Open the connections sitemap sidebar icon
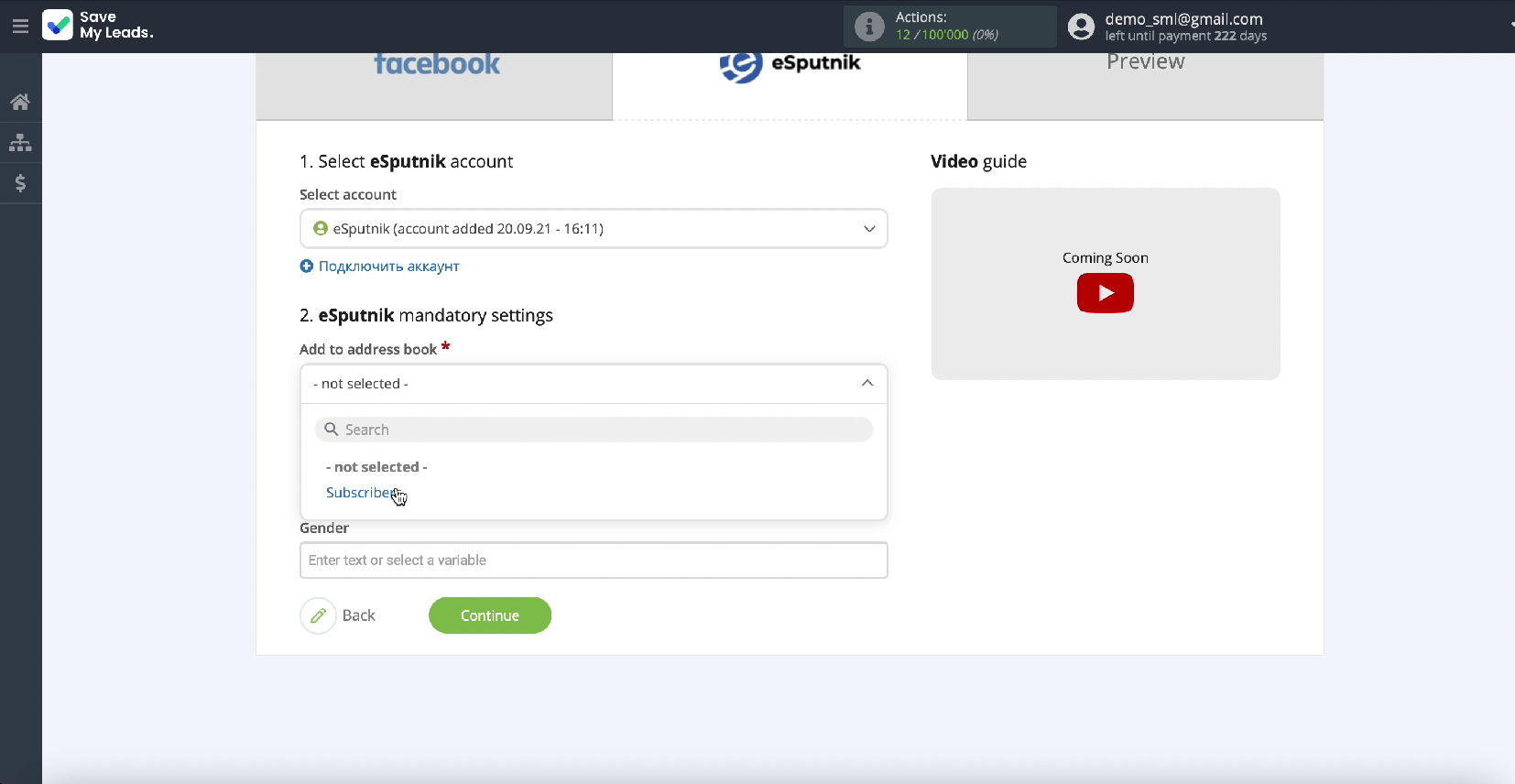 tap(20, 143)
